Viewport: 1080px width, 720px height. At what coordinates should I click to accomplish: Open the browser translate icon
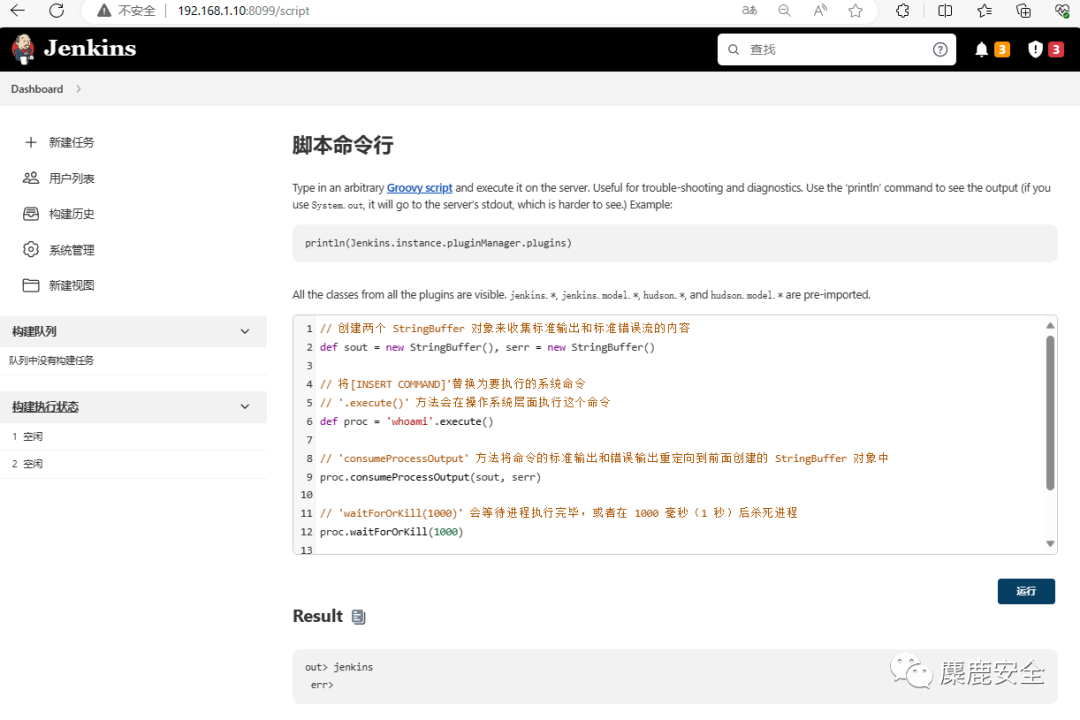[749, 10]
